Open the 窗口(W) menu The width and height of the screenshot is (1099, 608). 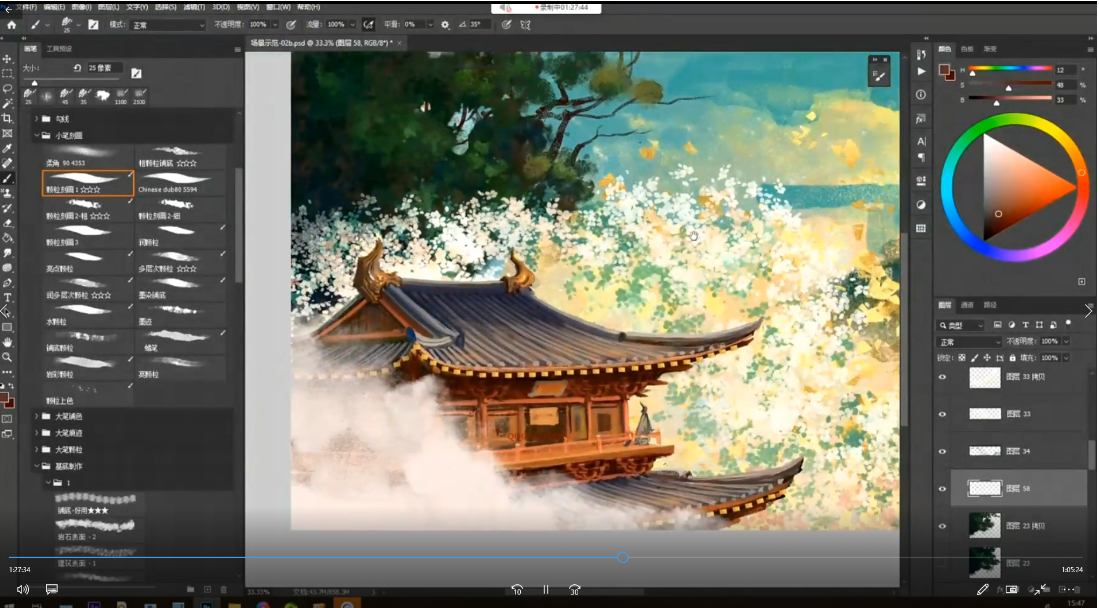pos(278,7)
